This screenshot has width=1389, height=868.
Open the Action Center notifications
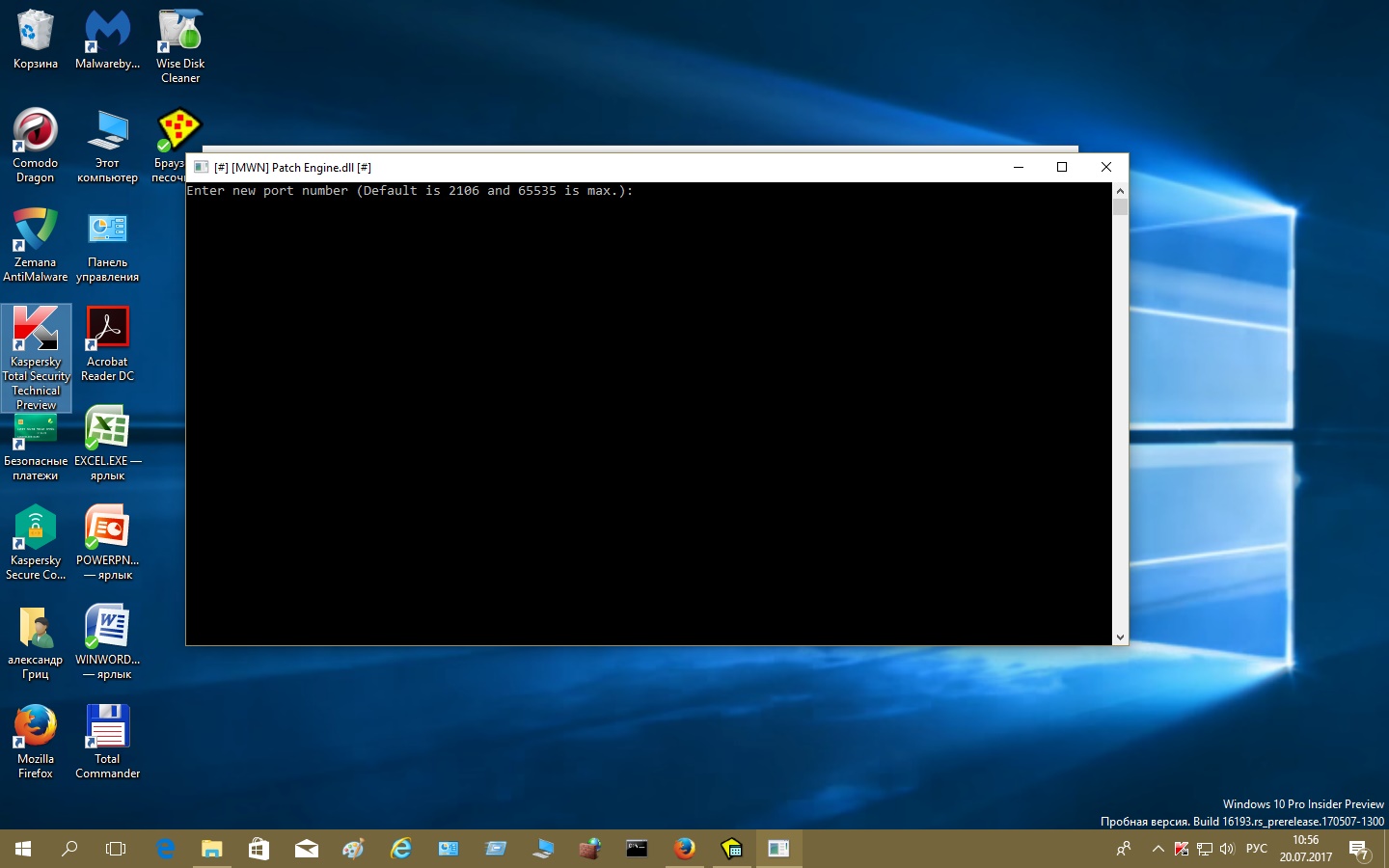tap(1359, 849)
